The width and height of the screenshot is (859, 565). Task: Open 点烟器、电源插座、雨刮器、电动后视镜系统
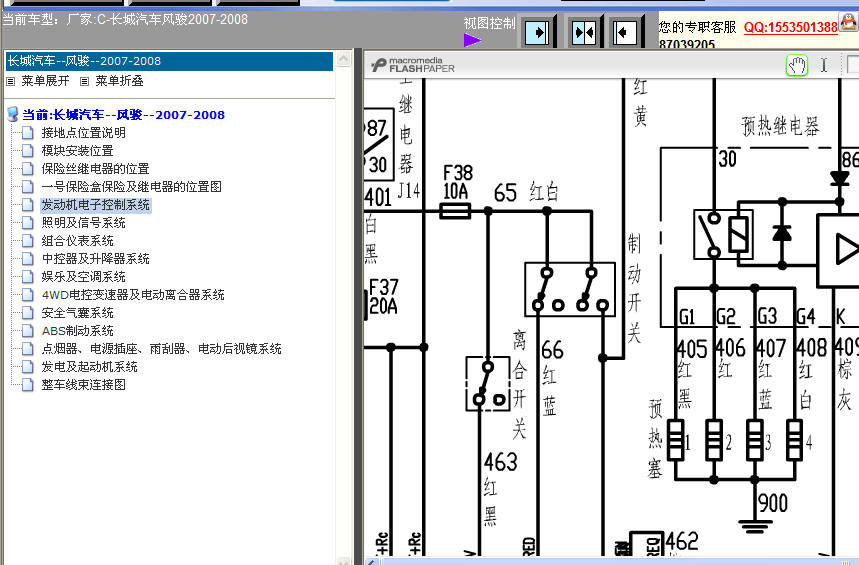[162, 349]
